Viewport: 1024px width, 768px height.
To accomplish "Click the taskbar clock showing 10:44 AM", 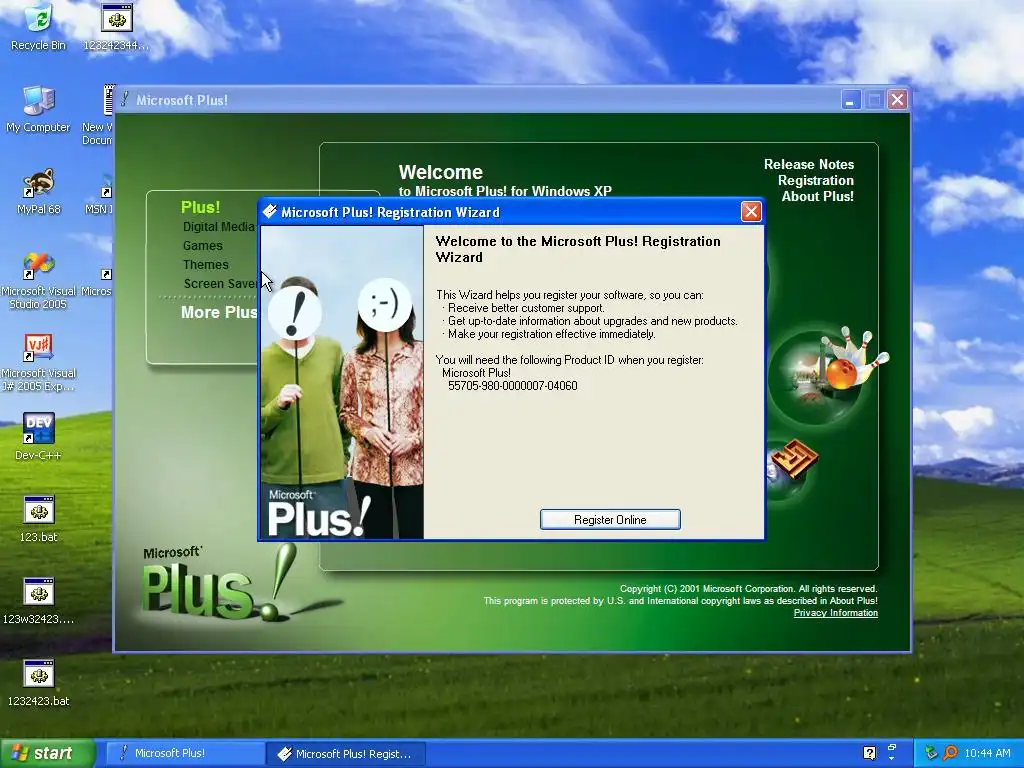I will [x=987, y=753].
